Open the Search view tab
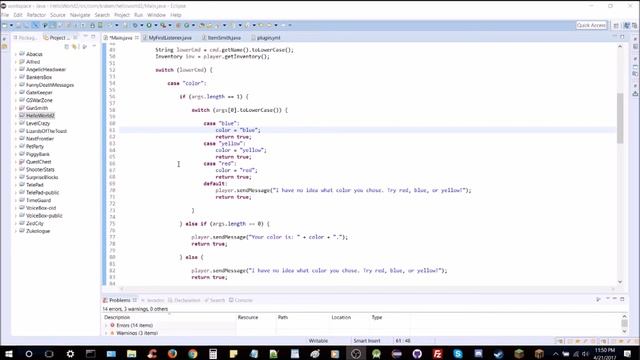This screenshot has height=360, width=640. (215, 300)
